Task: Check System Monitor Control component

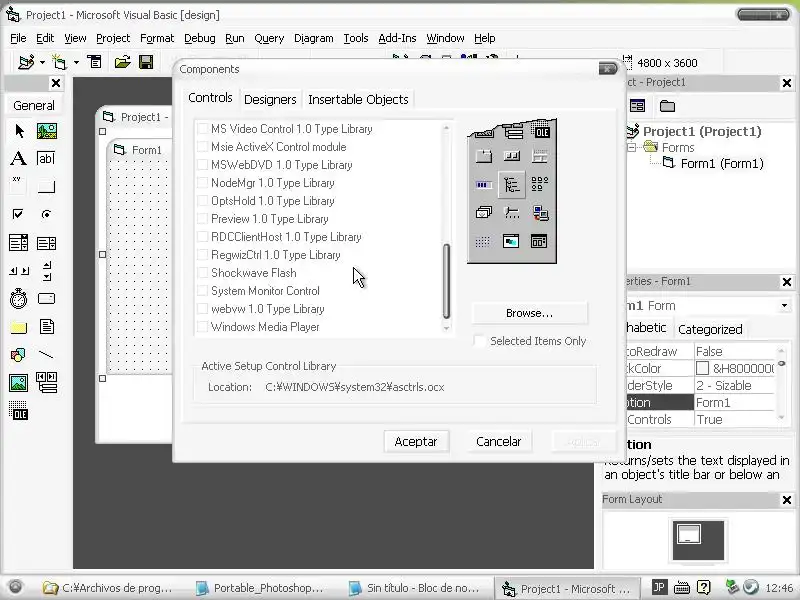Action: pyautogui.click(x=203, y=291)
